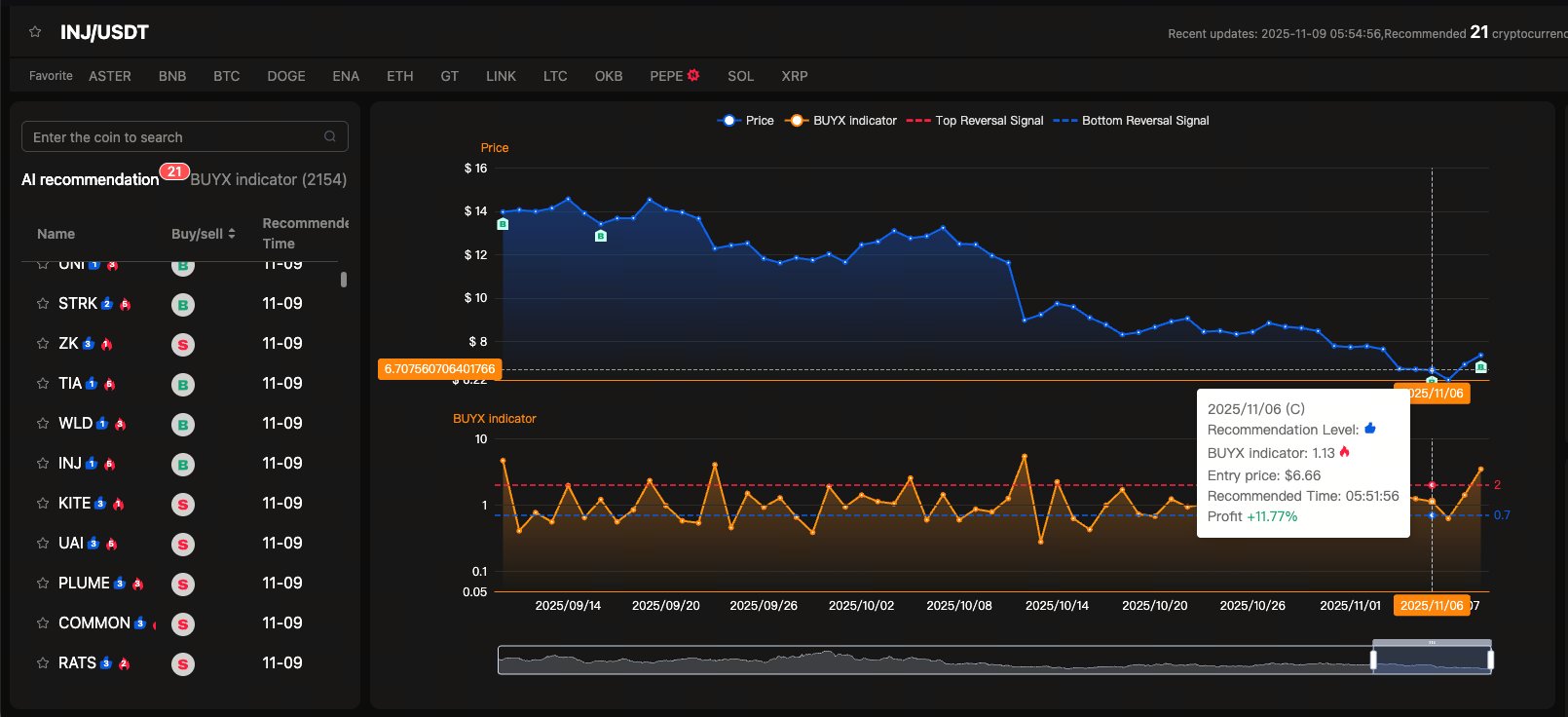Star the STRK row as favorite
The image size is (1568, 717).
(x=43, y=304)
